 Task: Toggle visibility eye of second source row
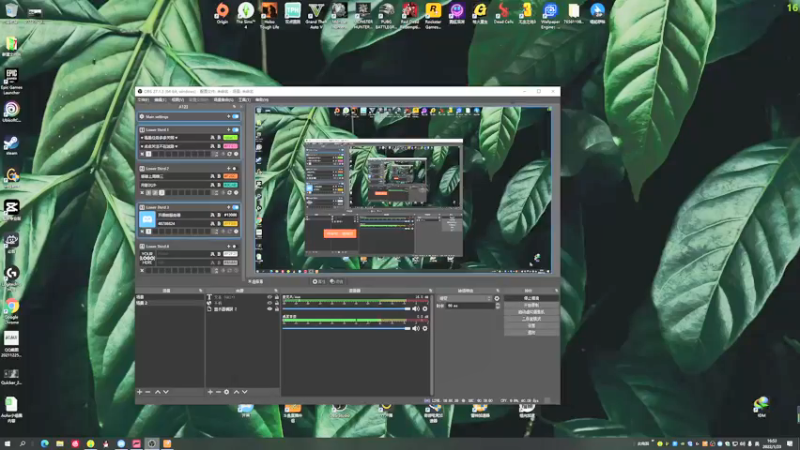pyautogui.click(x=270, y=303)
